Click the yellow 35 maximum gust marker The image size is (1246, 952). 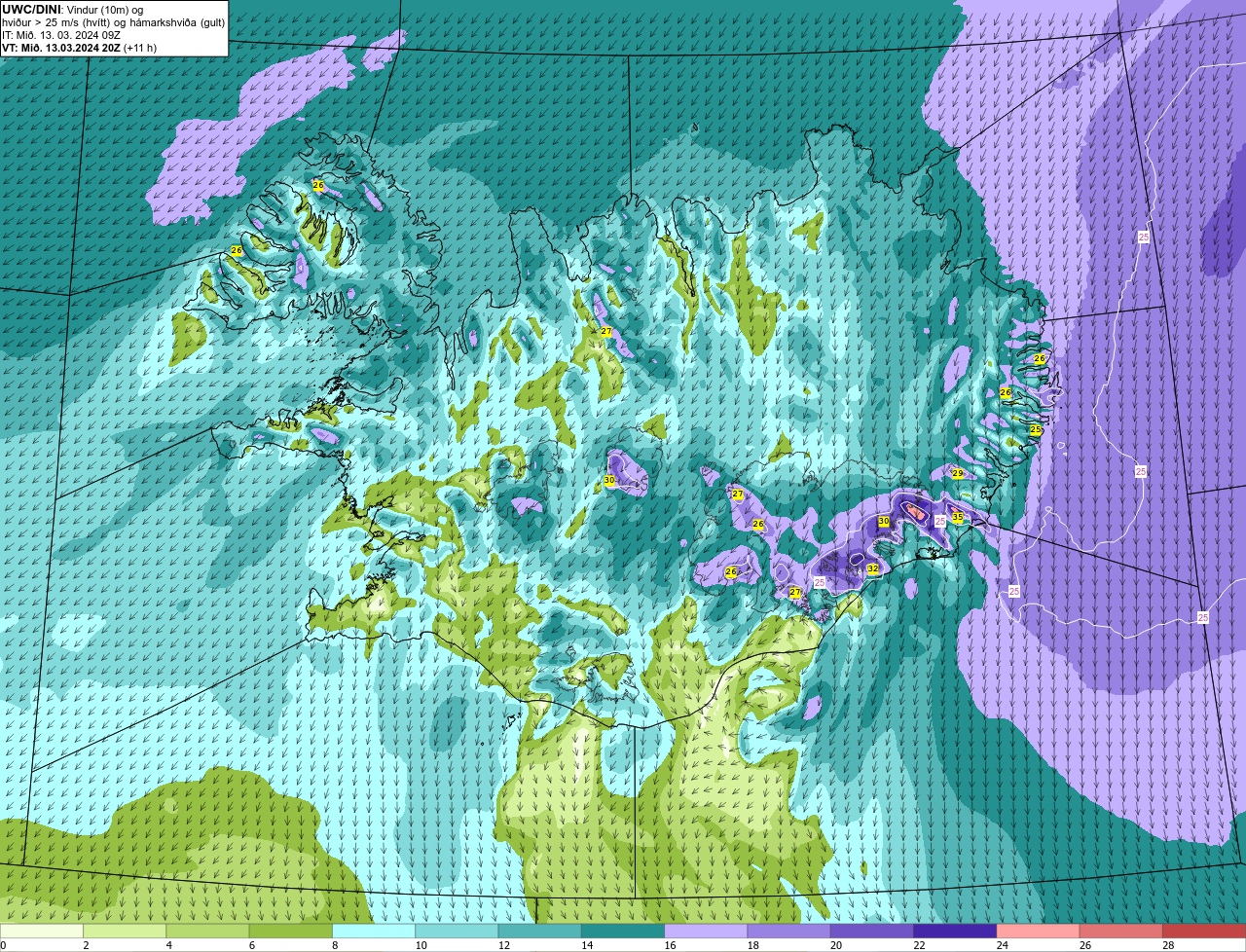[x=958, y=517]
